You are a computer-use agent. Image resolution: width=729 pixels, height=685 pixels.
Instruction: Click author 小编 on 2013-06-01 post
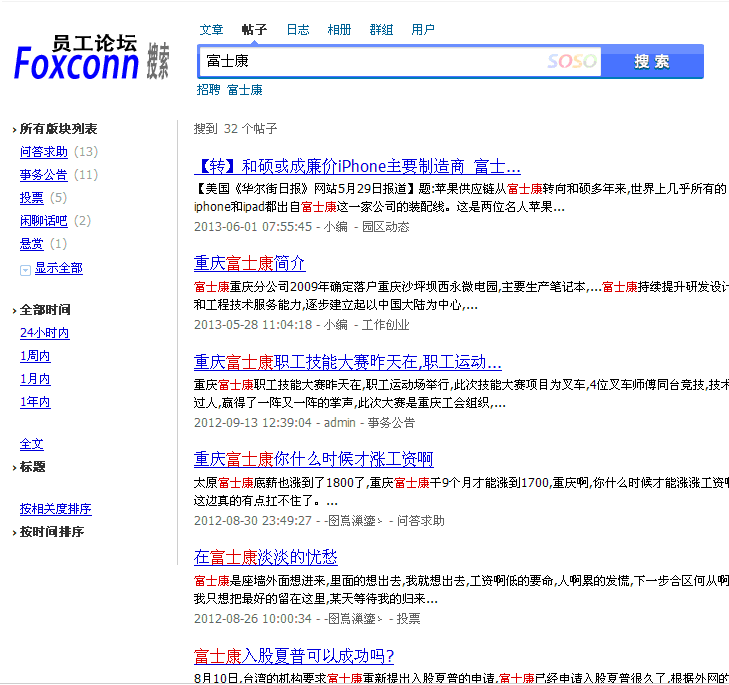(336, 227)
